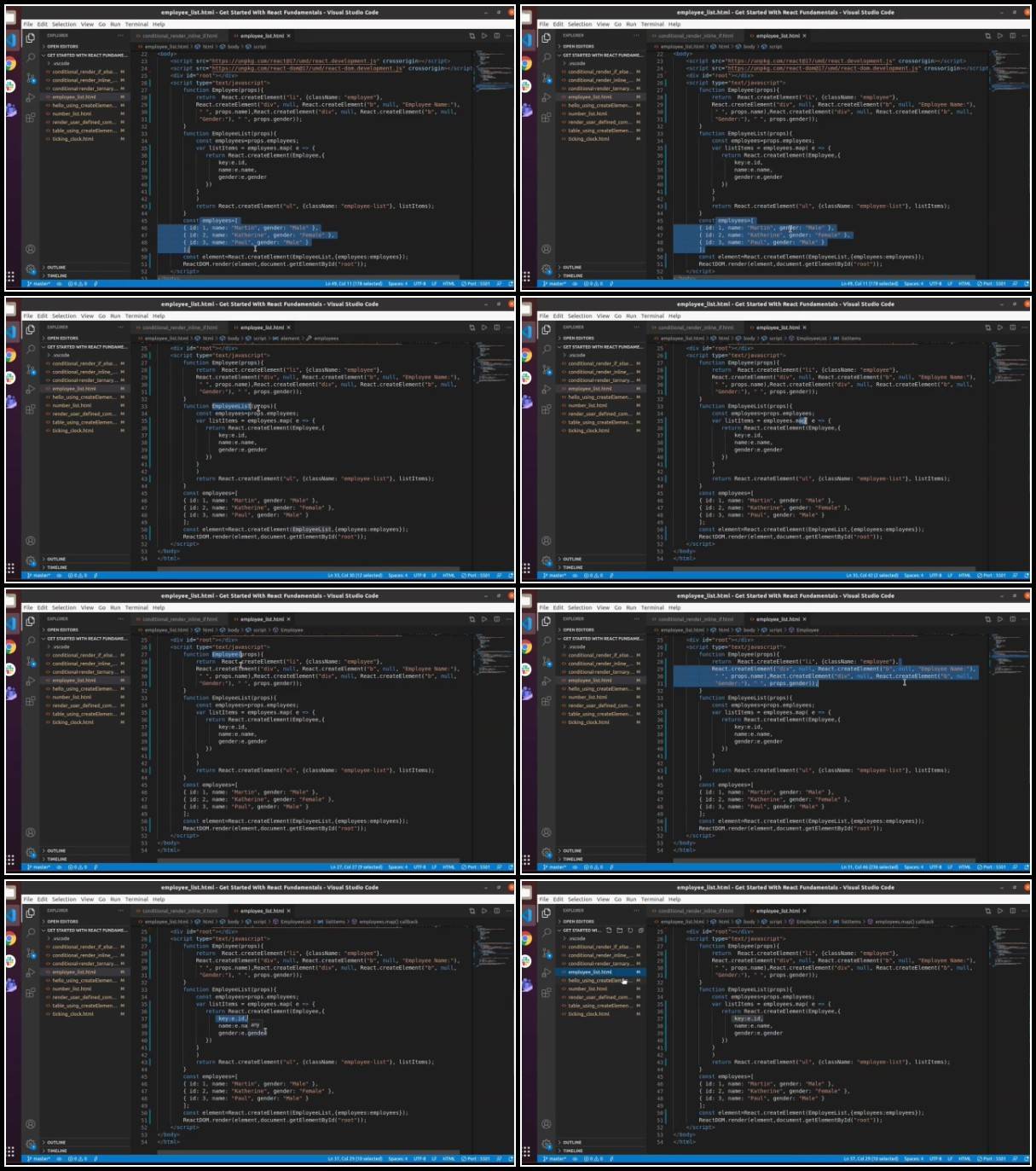Click the Slack dock icon in the top-left frame
The image size is (1036, 1171).
(x=10, y=86)
